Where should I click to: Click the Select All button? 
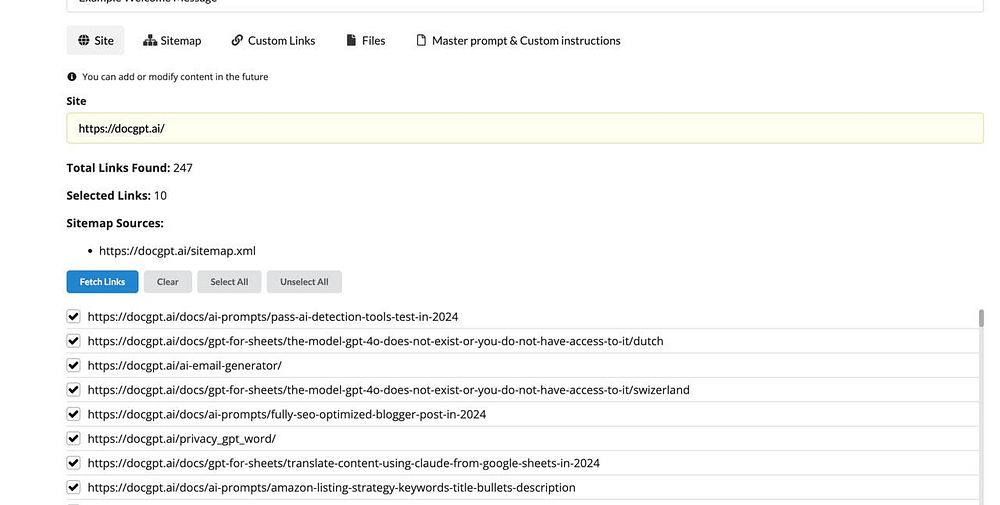click(x=229, y=282)
